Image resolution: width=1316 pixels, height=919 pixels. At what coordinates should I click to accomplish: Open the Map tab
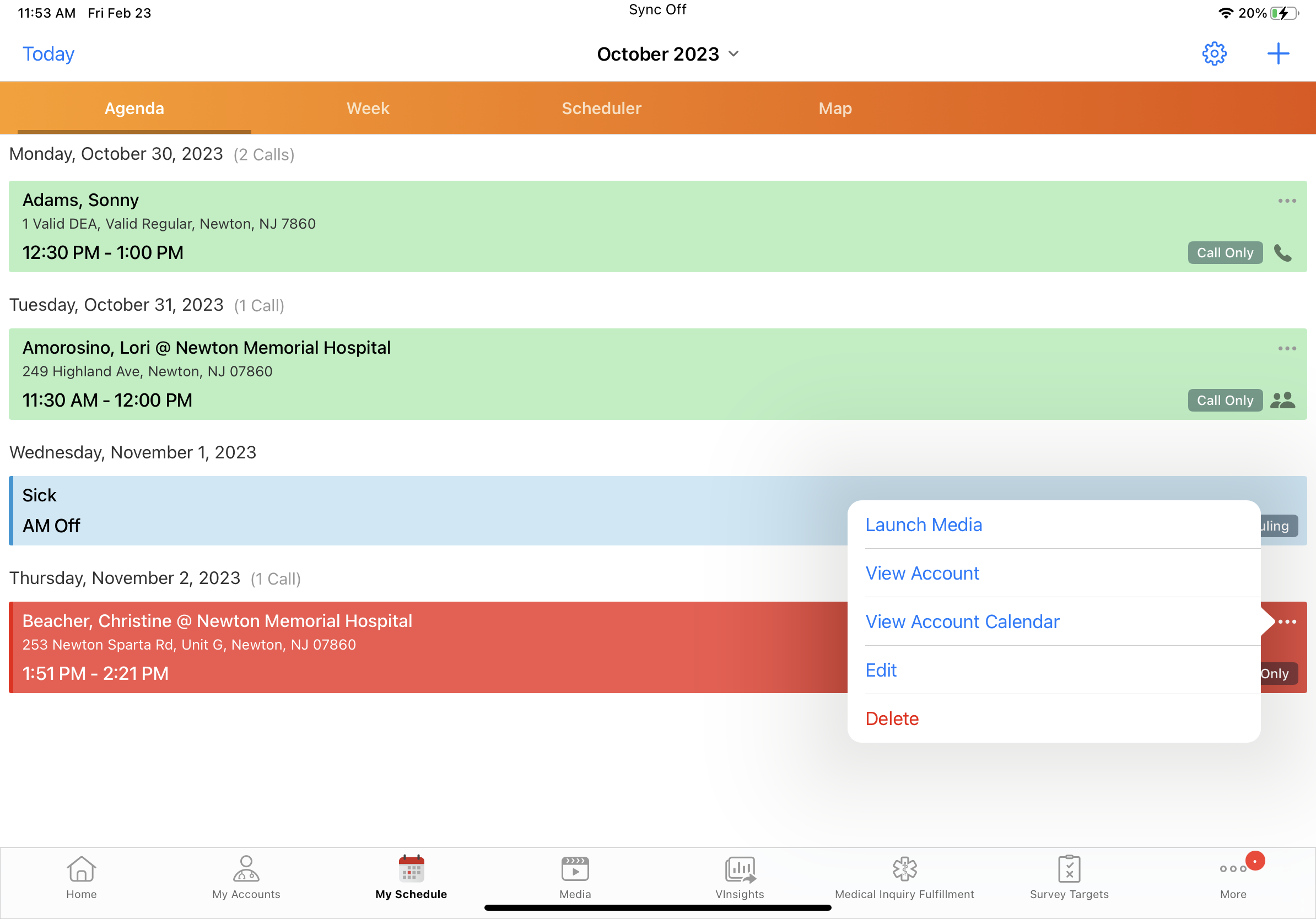(834, 109)
